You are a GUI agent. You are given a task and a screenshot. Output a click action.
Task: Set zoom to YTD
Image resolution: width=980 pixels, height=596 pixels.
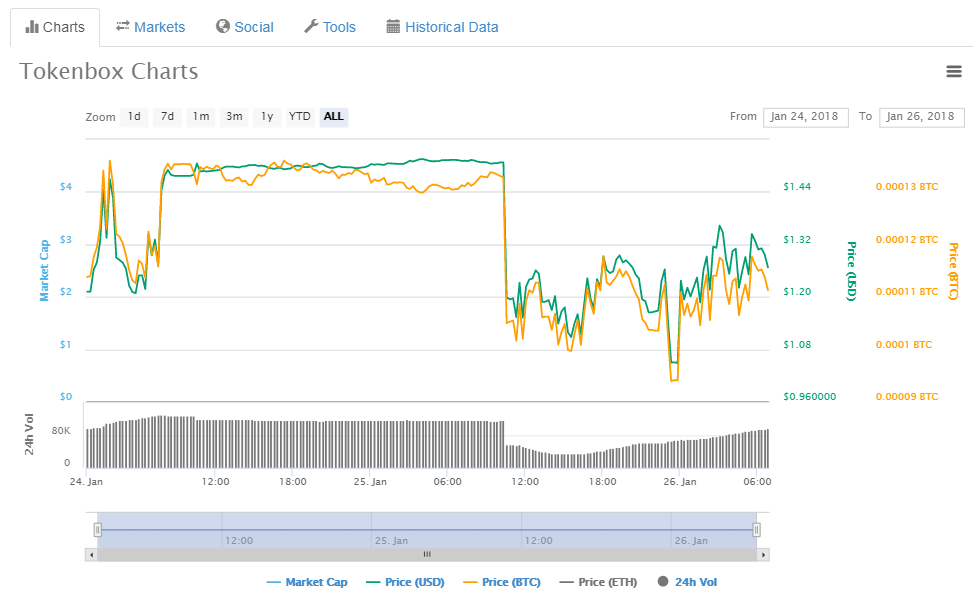tap(300, 117)
